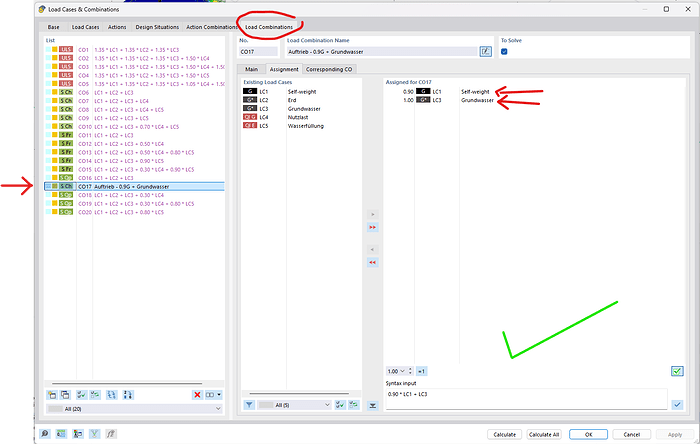This screenshot has width=700, height=444.
Task: Open the All (20) list filter dropdown
Action: 134,409
